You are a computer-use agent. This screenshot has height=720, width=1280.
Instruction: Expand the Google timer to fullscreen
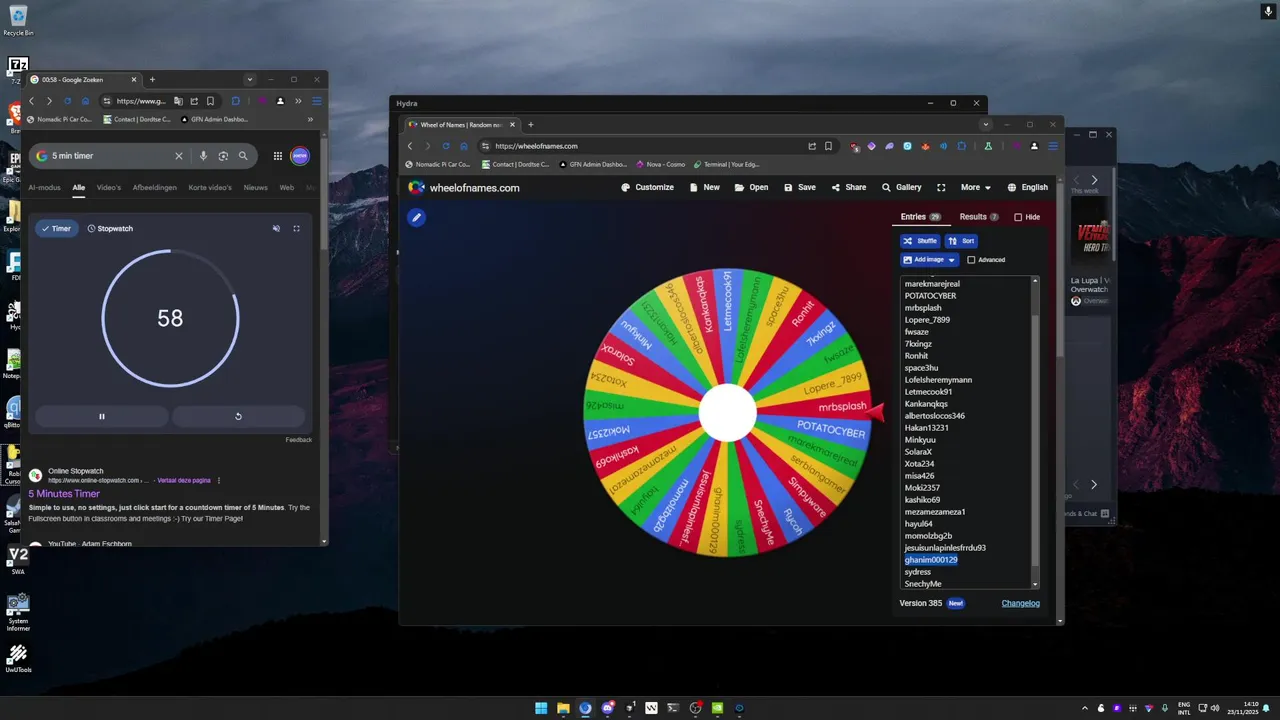(x=297, y=229)
